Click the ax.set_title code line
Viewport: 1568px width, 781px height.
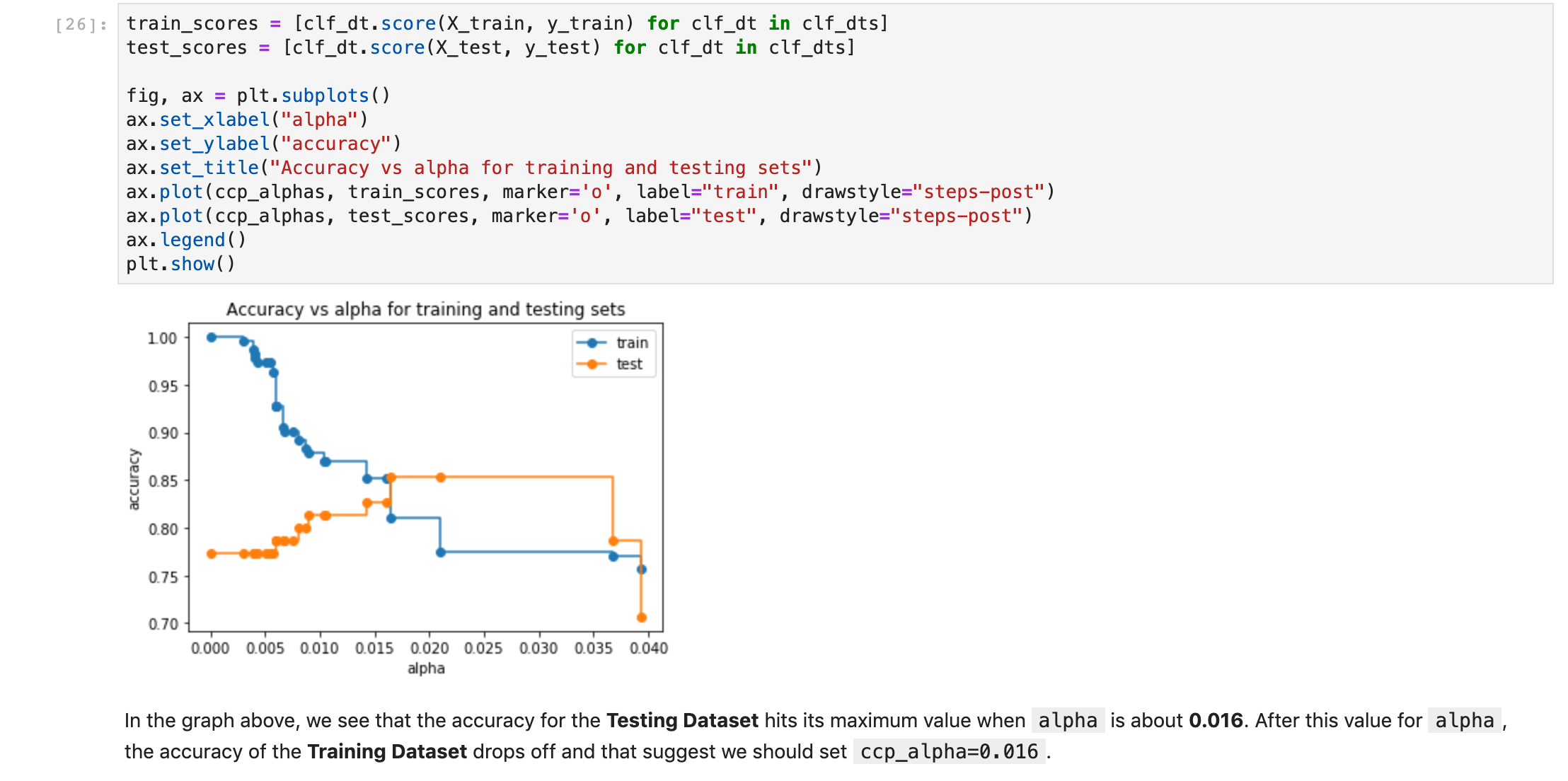coord(473,168)
